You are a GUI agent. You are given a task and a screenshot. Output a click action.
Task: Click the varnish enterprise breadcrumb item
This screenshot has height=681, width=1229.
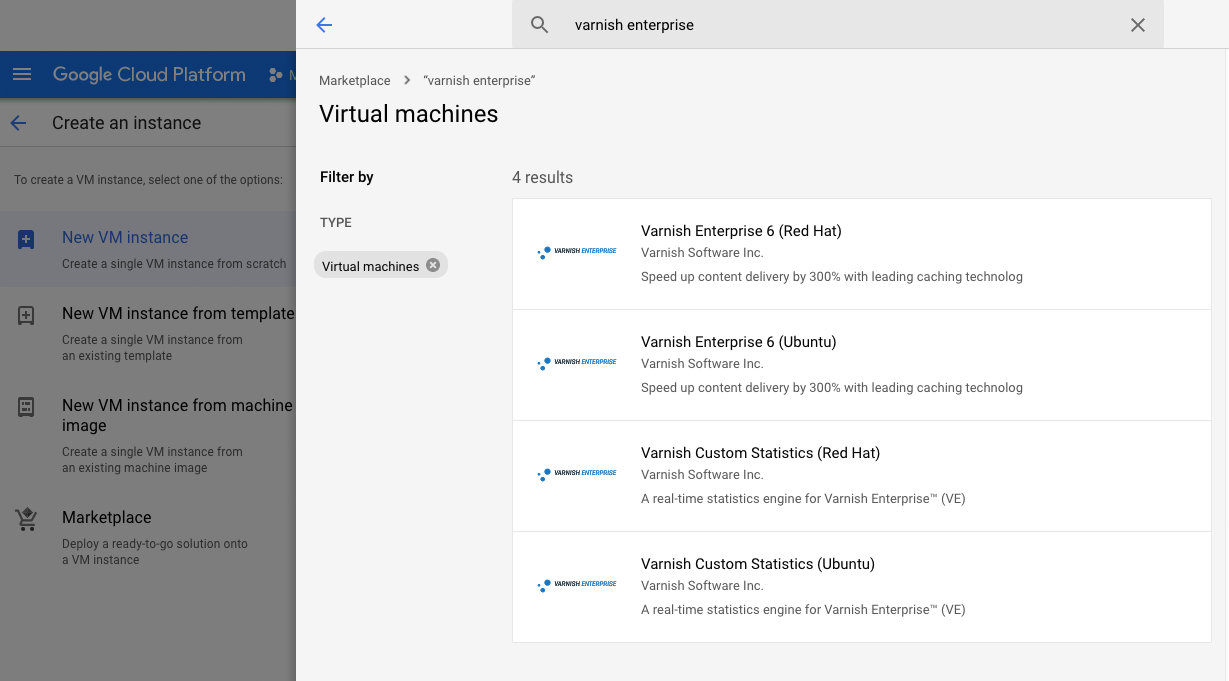point(479,78)
